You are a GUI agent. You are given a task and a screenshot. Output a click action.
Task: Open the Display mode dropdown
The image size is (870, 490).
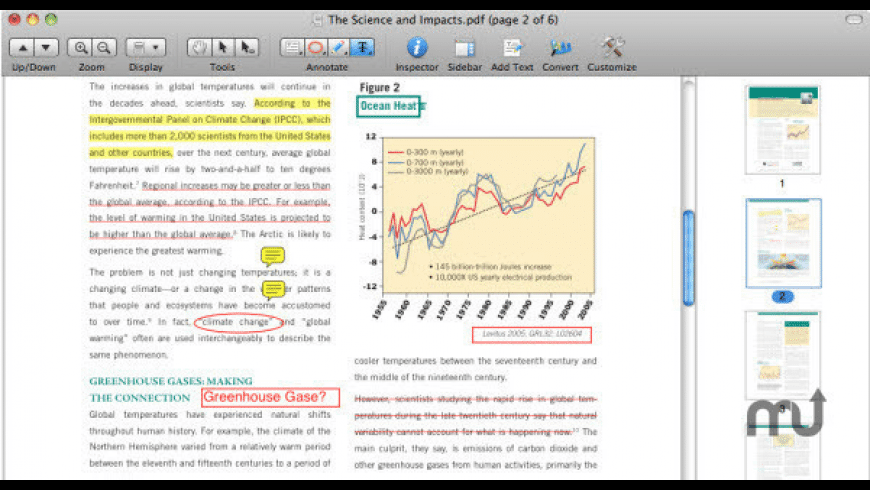tap(145, 48)
